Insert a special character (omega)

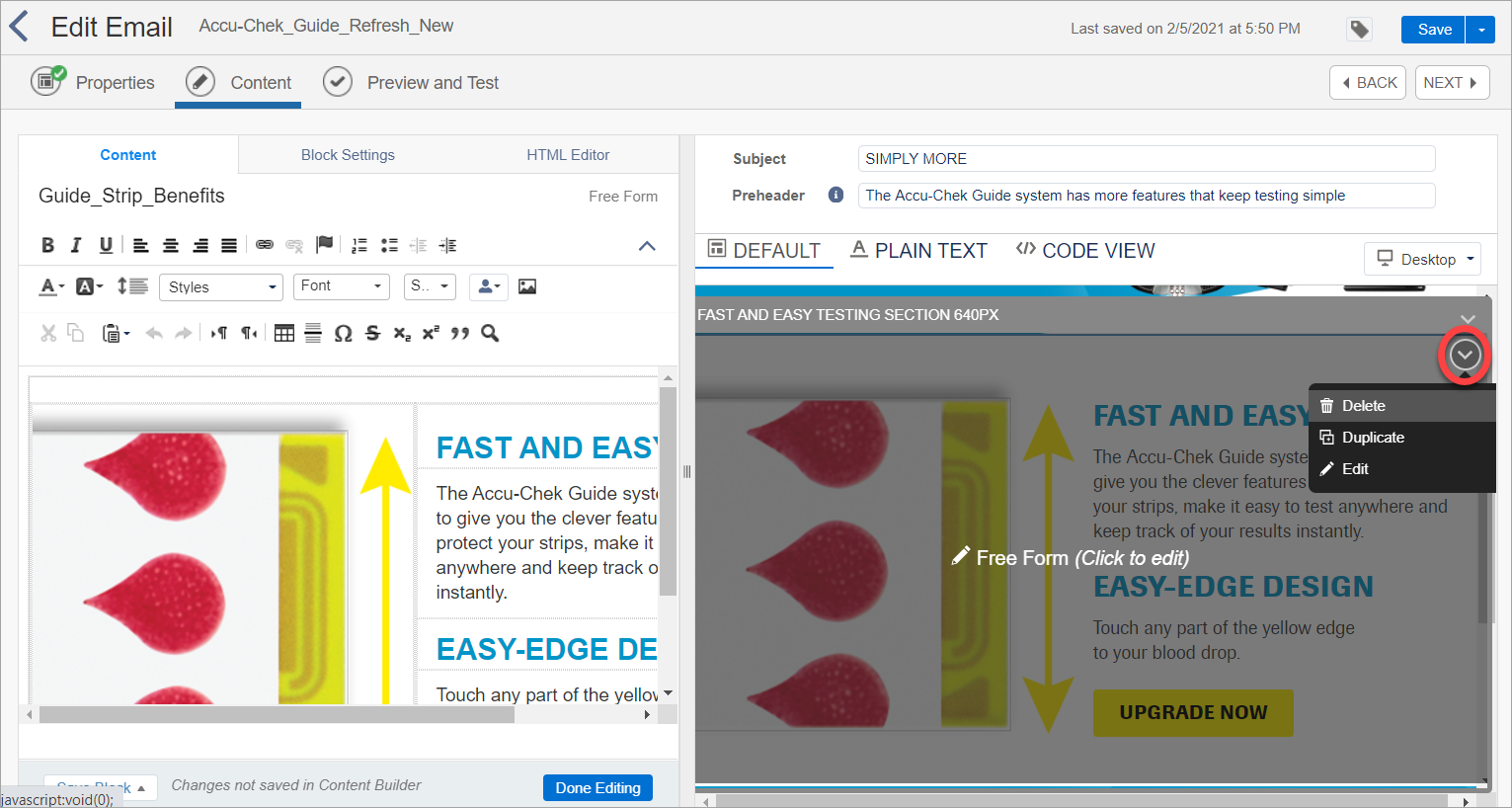343,333
